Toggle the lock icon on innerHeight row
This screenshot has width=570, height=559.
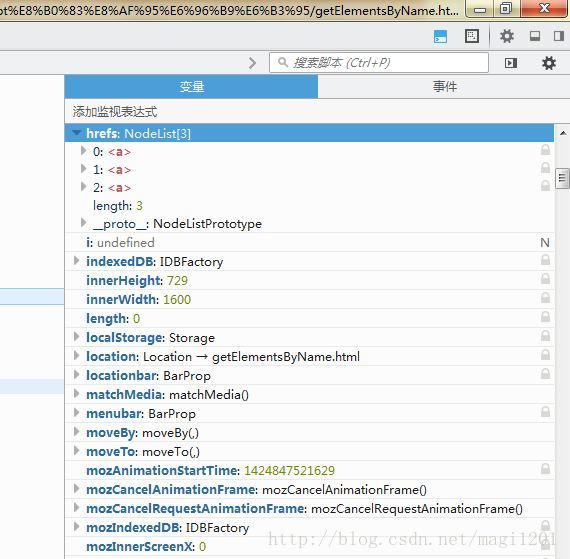[x=545, y=279]
